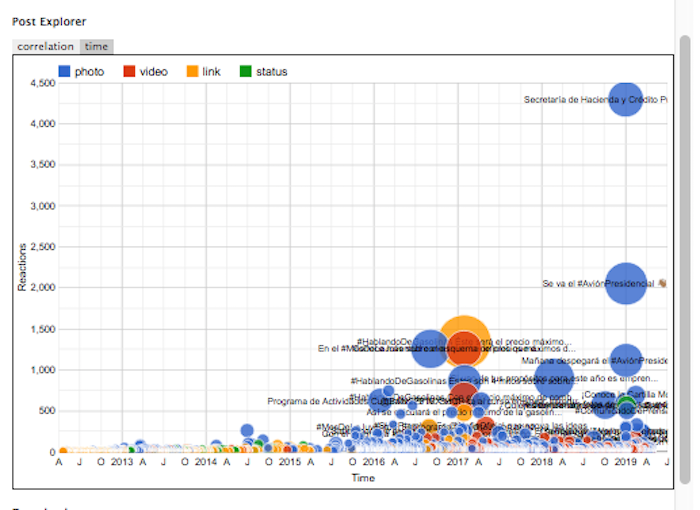Click the blue 'Mañana despegará' bubble near 2019
The image size is (700, 510).
[626, 359]
